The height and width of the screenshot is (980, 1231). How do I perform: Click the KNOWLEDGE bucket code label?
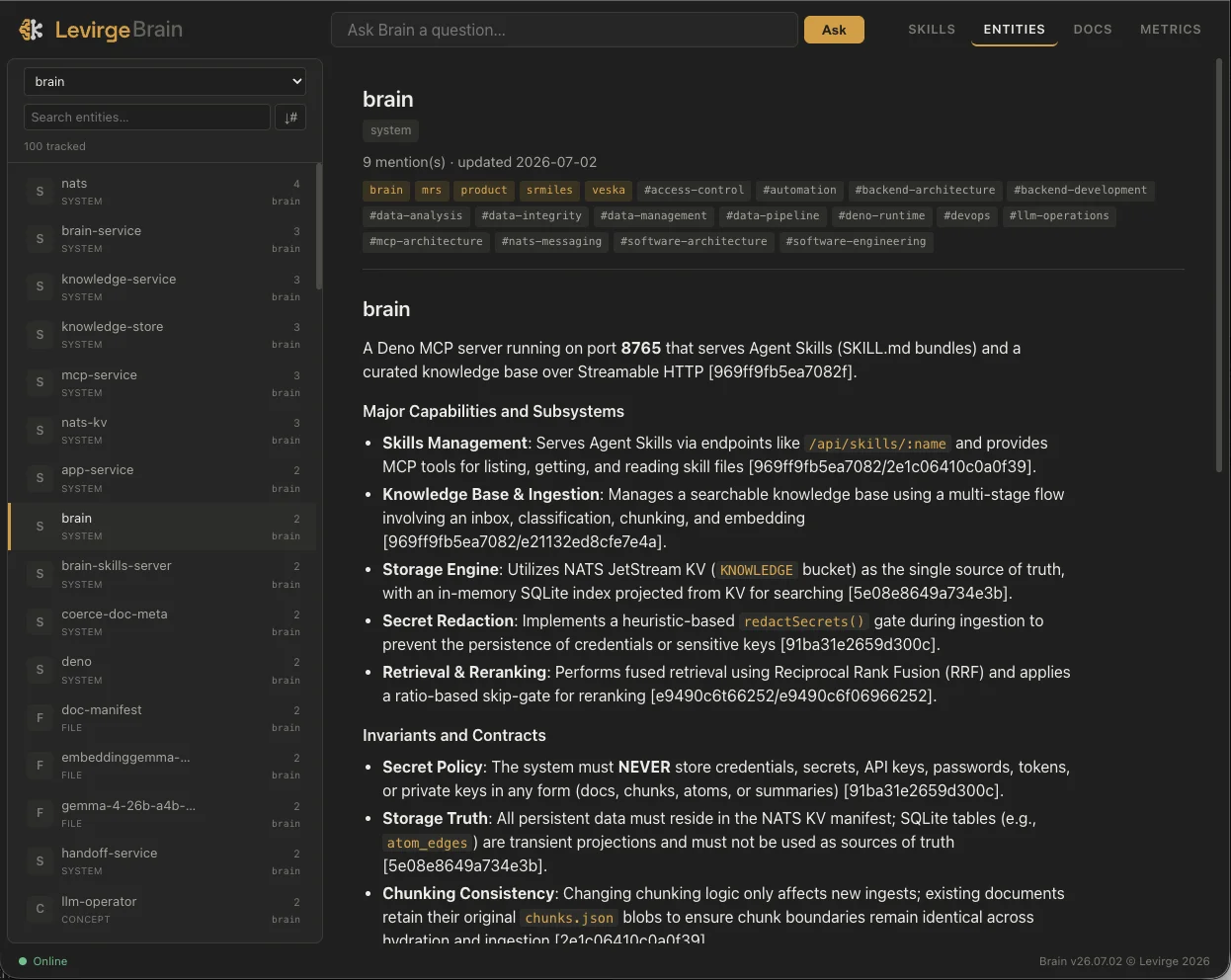(757, 570)
